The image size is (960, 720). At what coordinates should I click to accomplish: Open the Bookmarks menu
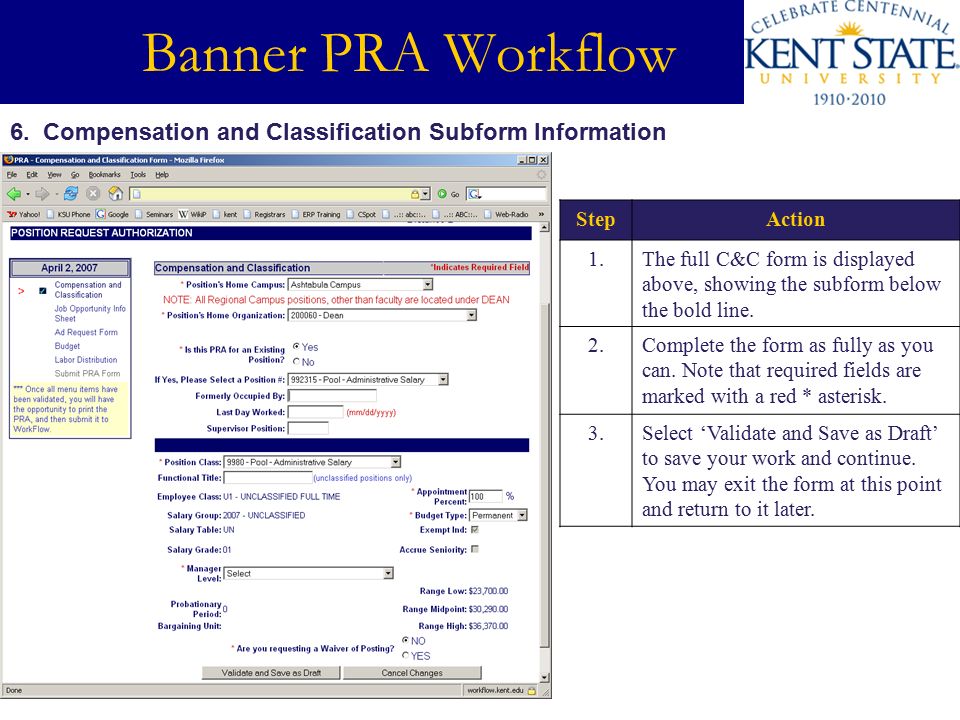[x=105, y=174]
